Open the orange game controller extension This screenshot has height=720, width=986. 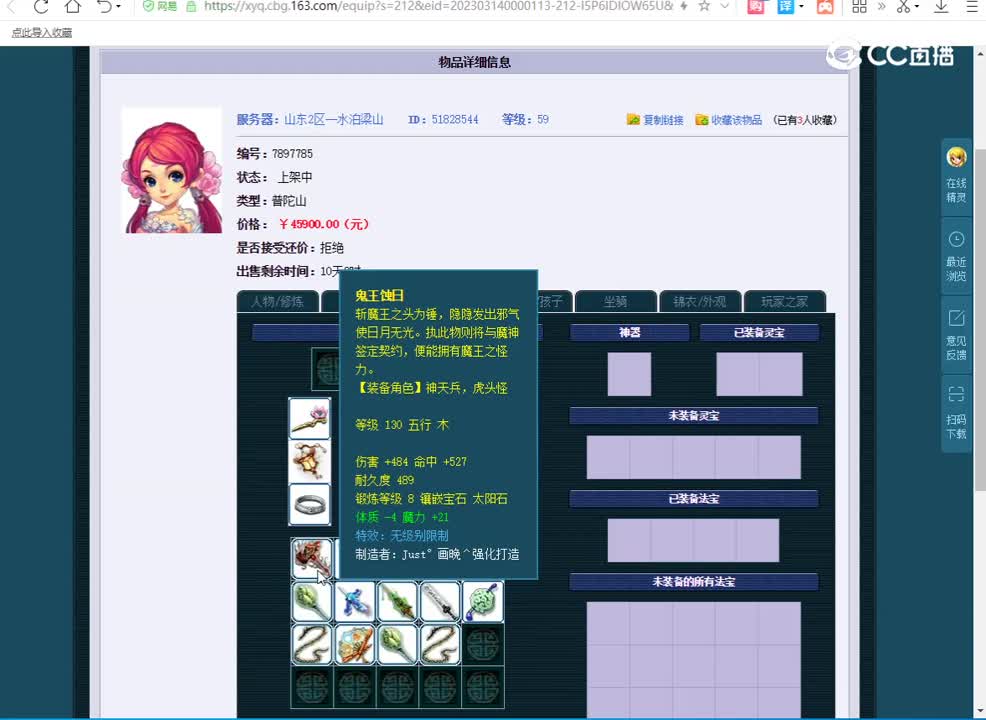tap(826, 6)
